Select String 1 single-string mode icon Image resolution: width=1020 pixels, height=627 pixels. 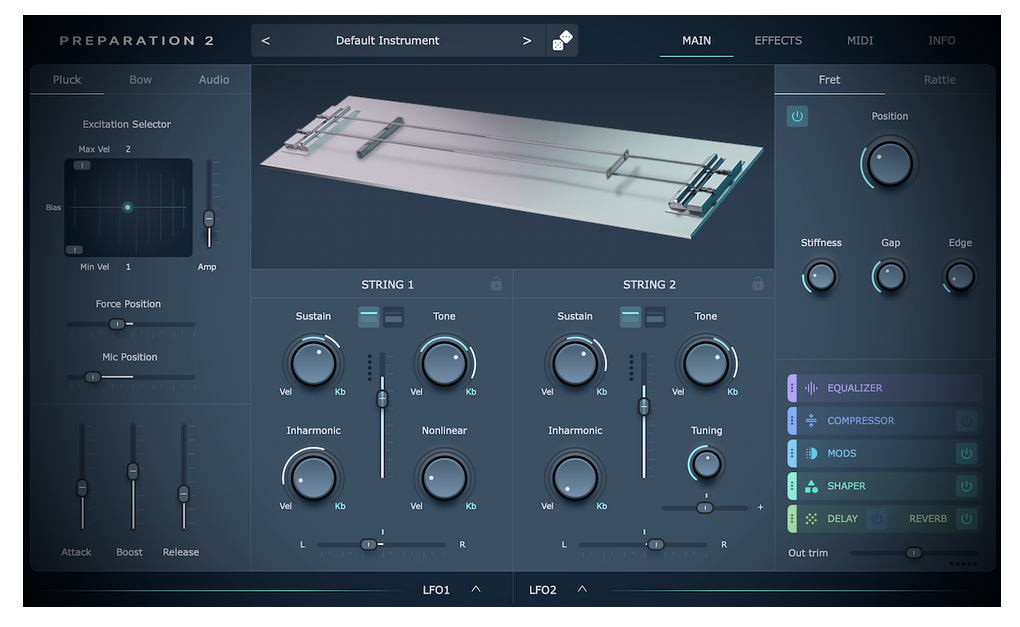coord(369,317)
